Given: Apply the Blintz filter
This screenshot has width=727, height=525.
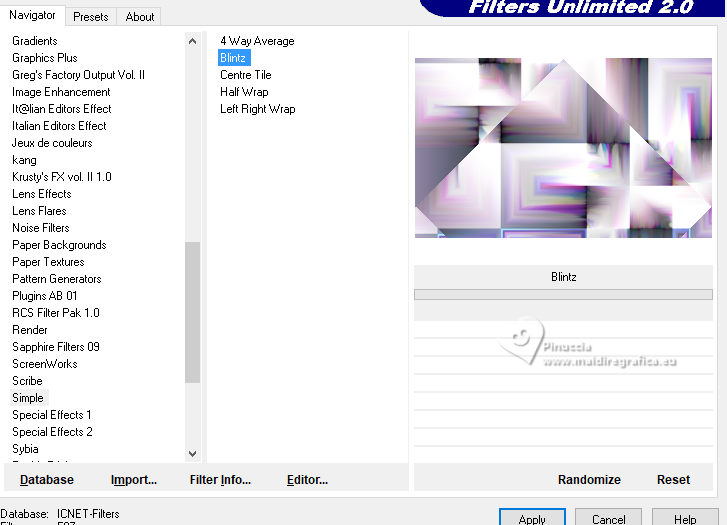Looking at the screenshot, I should [x=532, y=518].
